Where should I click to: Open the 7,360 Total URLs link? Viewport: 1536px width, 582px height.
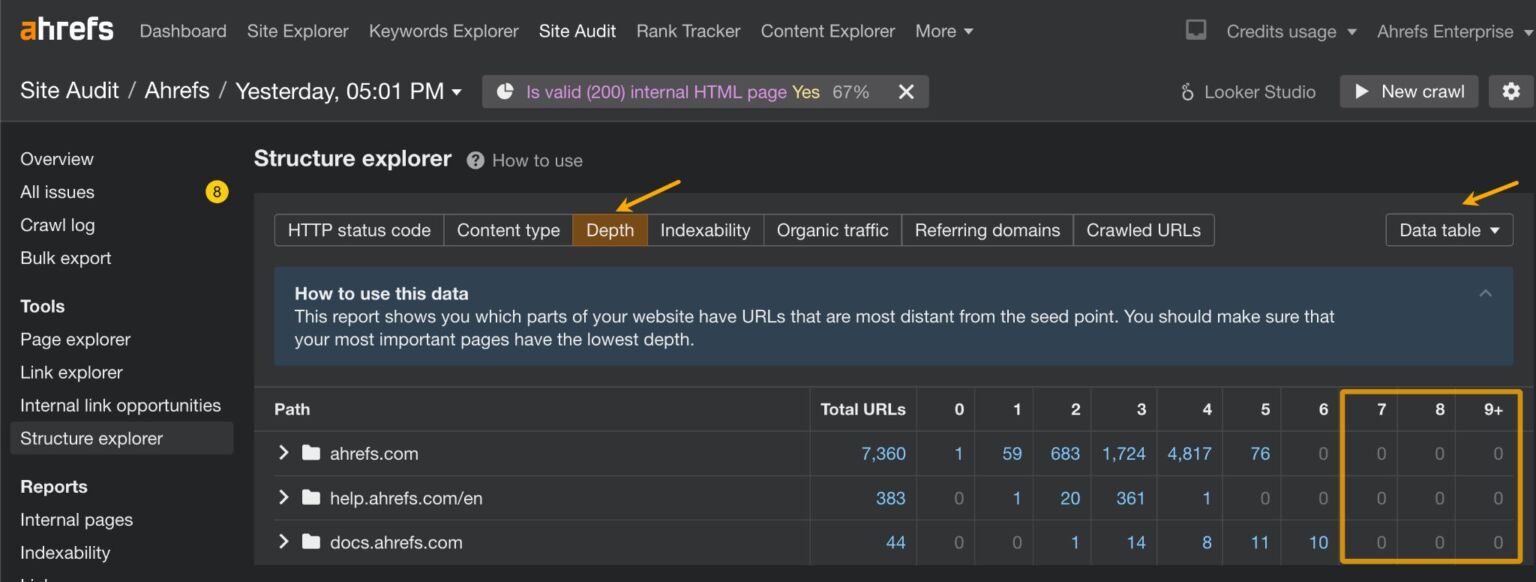click(884, 453)
